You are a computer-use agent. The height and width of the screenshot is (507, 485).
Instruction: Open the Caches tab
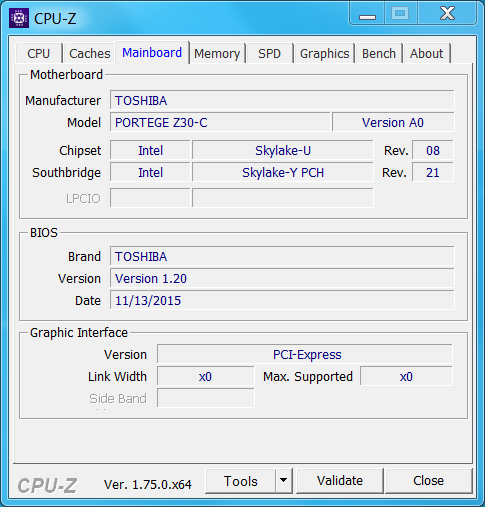[89, 53]
